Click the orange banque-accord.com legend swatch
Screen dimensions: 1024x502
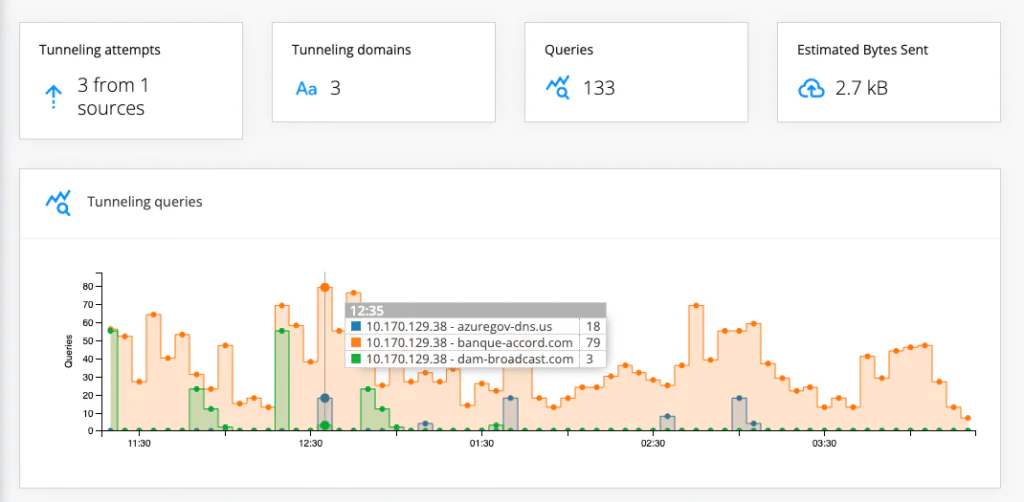coord(355,343)
